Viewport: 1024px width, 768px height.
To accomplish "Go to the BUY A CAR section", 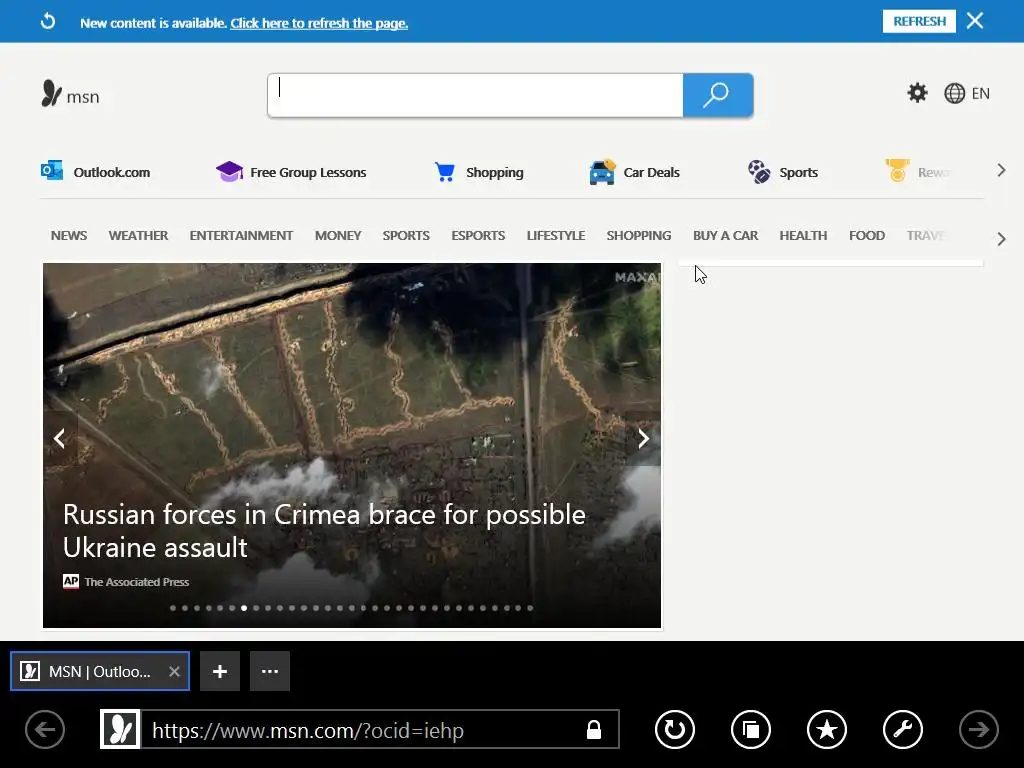I will tap(726, 235).
